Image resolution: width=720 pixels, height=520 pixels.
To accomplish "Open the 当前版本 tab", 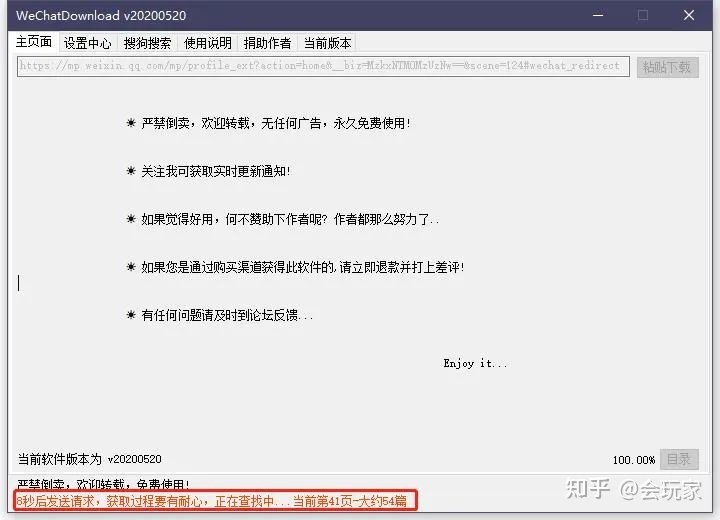I will (327, 43).
